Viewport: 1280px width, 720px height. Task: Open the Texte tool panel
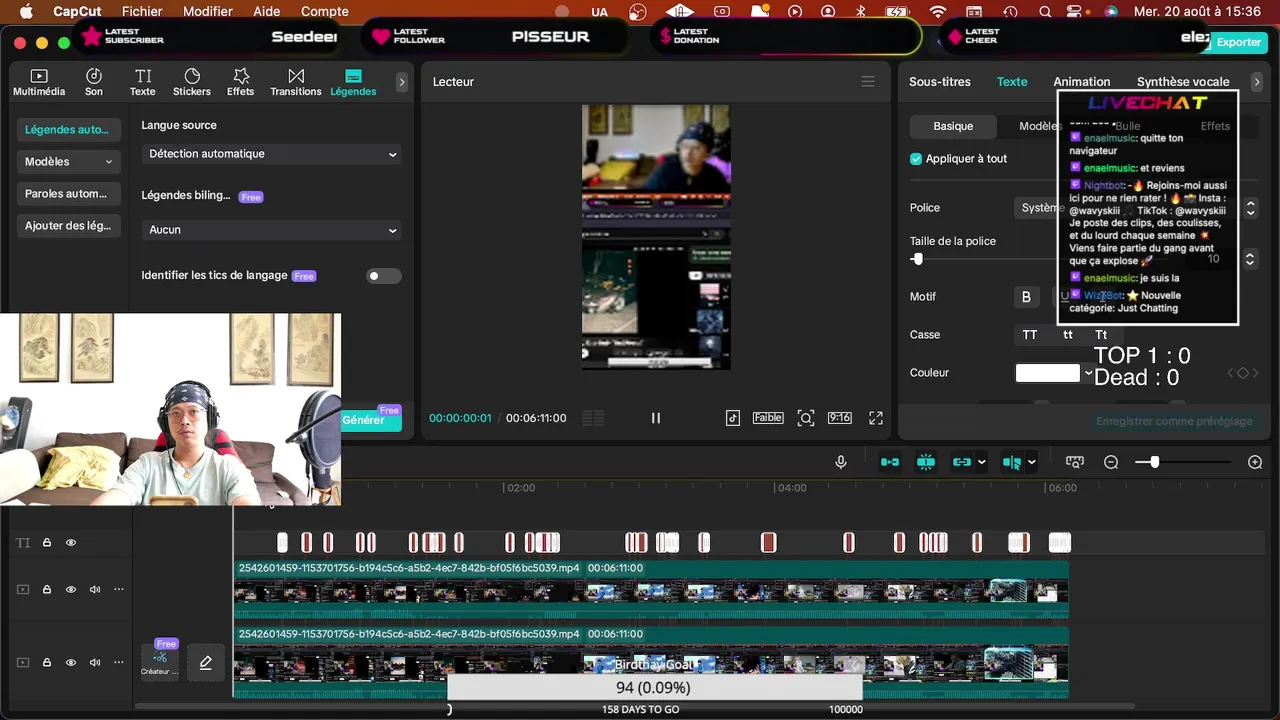tap(143, 82)
